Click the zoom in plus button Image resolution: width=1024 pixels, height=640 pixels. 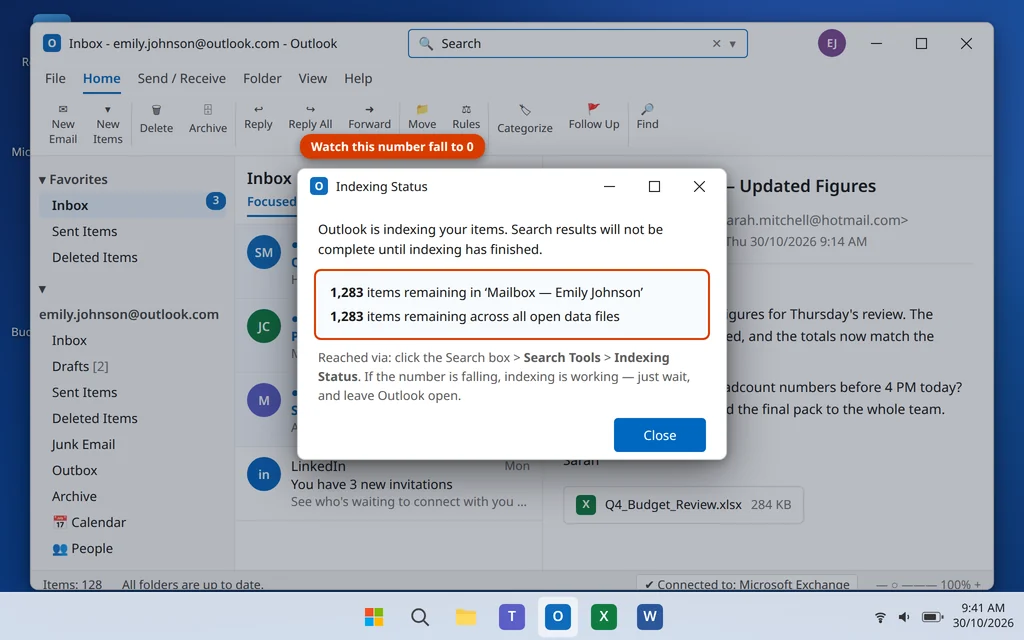(978, 585)
